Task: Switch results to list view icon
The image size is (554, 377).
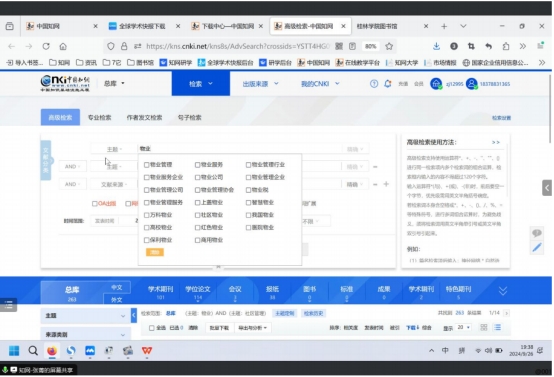Action: pyautogui.click(x=497, y=328)
